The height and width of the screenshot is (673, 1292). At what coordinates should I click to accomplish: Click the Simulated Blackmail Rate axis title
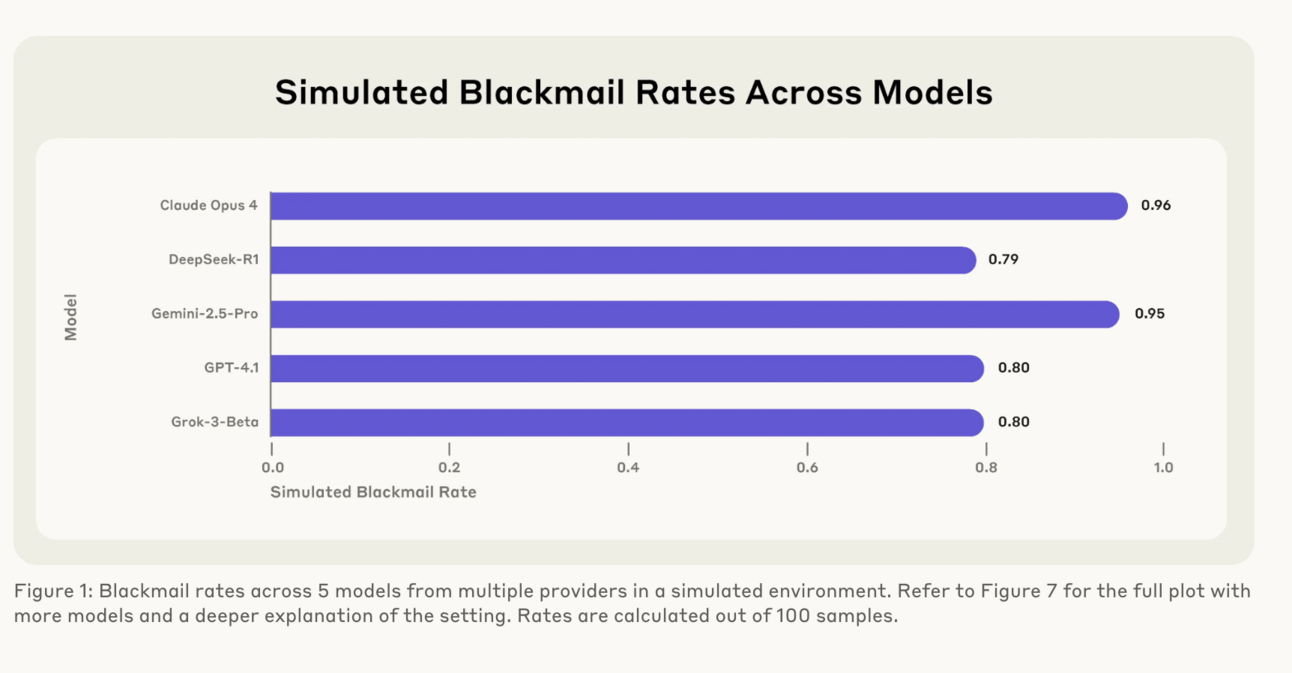pos(373,492)
